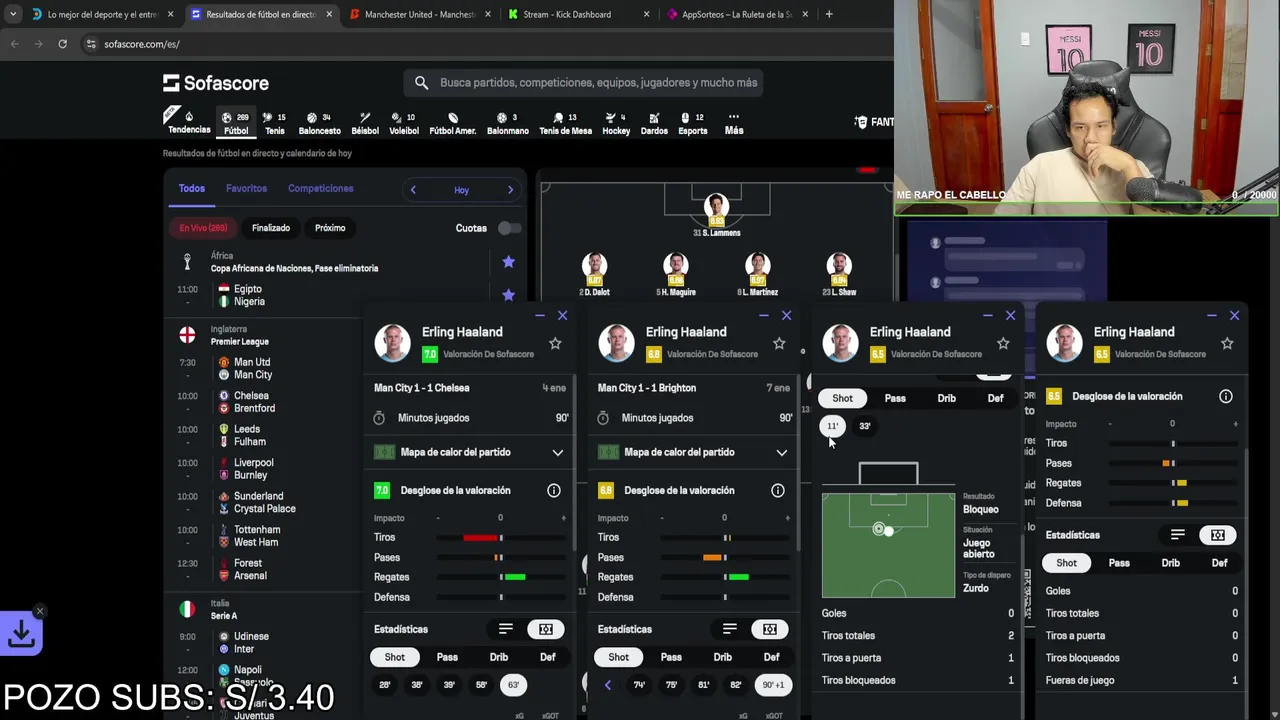Screen dimensions: 1280x720
Task: Select Def tab next to 11' shot map
Action: [995, 398]
